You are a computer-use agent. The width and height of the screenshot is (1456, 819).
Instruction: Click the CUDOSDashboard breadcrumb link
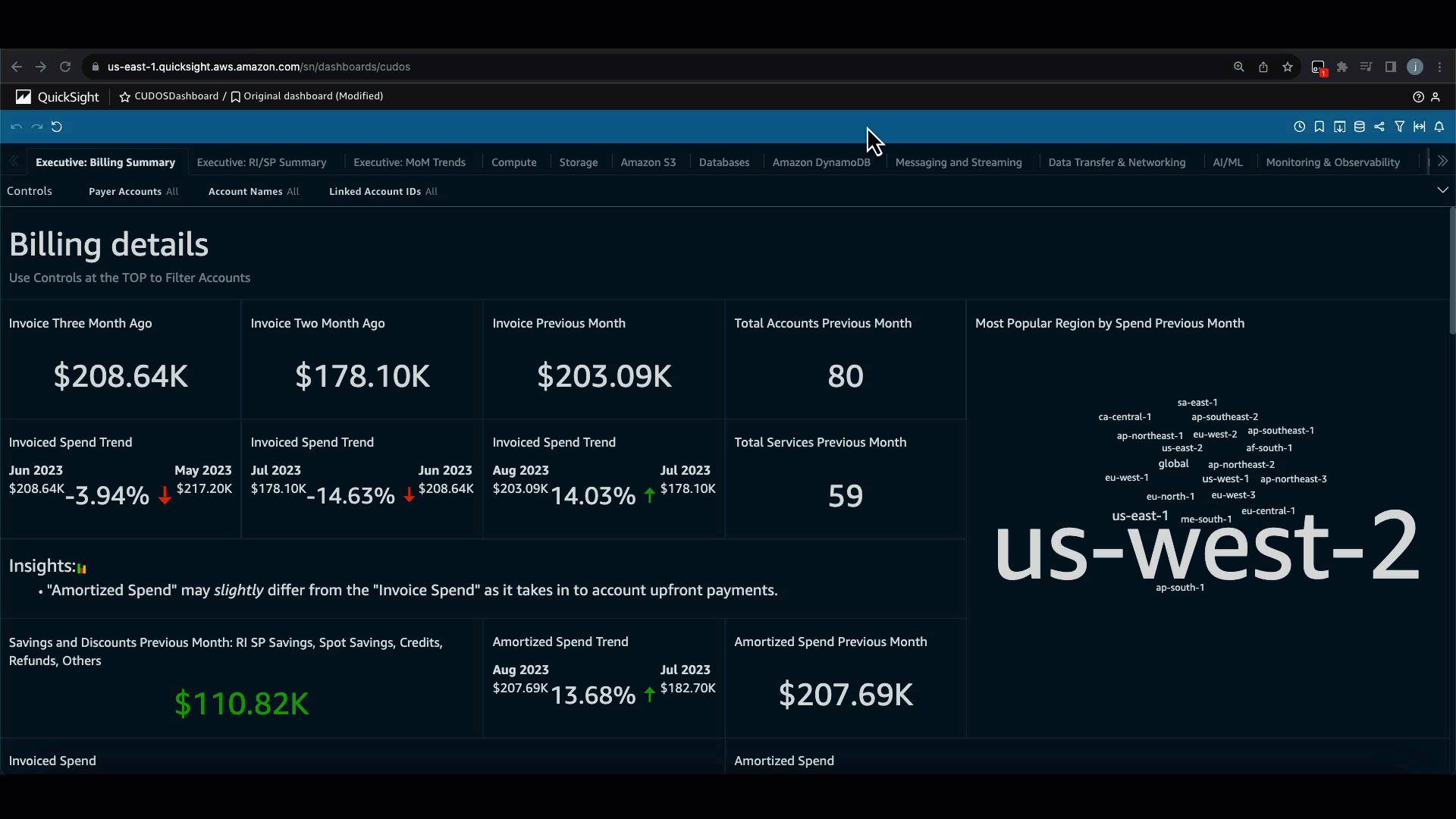[177, 96]
